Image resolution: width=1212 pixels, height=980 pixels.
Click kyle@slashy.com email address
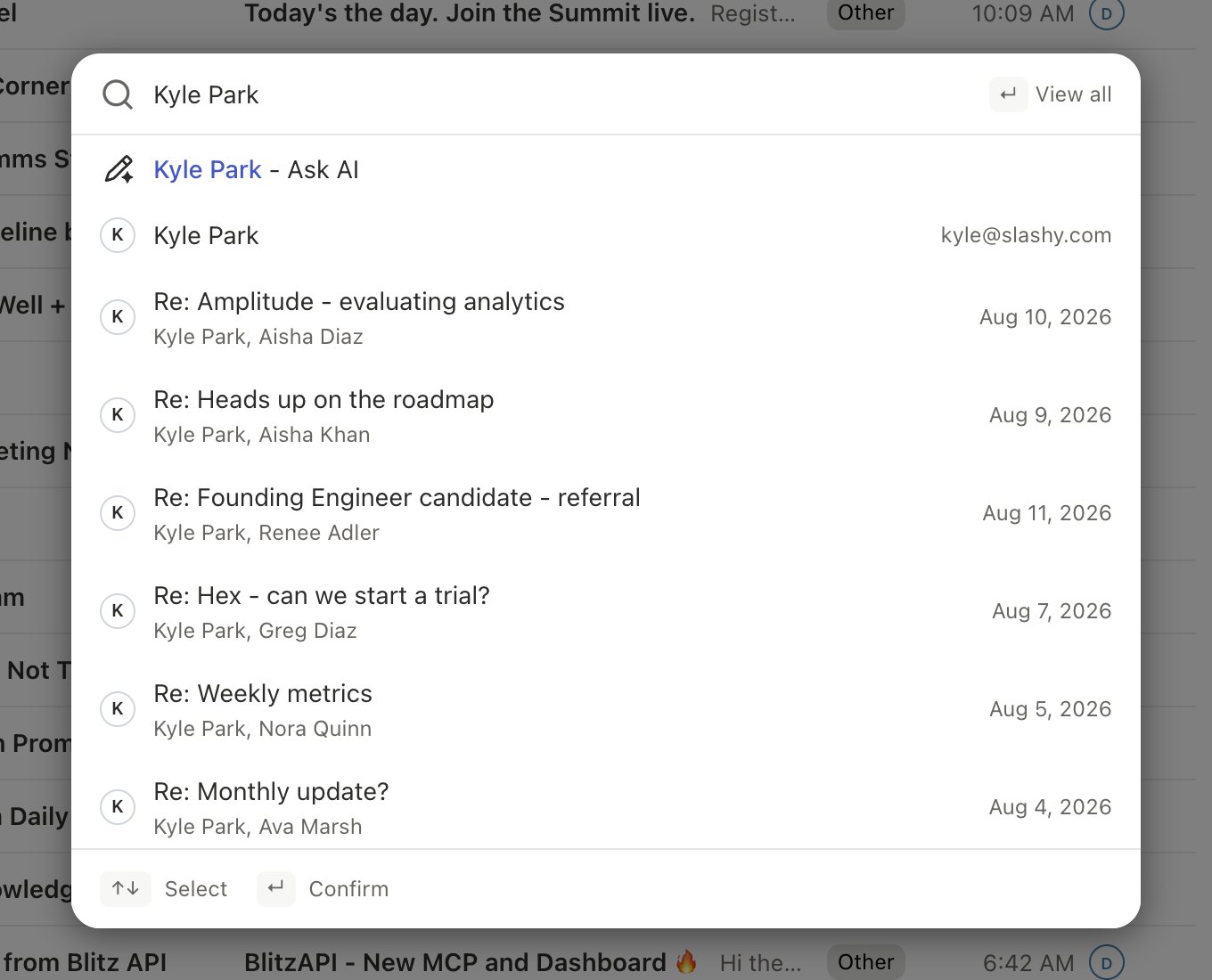pyautogui.click(x=1026, y=235)
